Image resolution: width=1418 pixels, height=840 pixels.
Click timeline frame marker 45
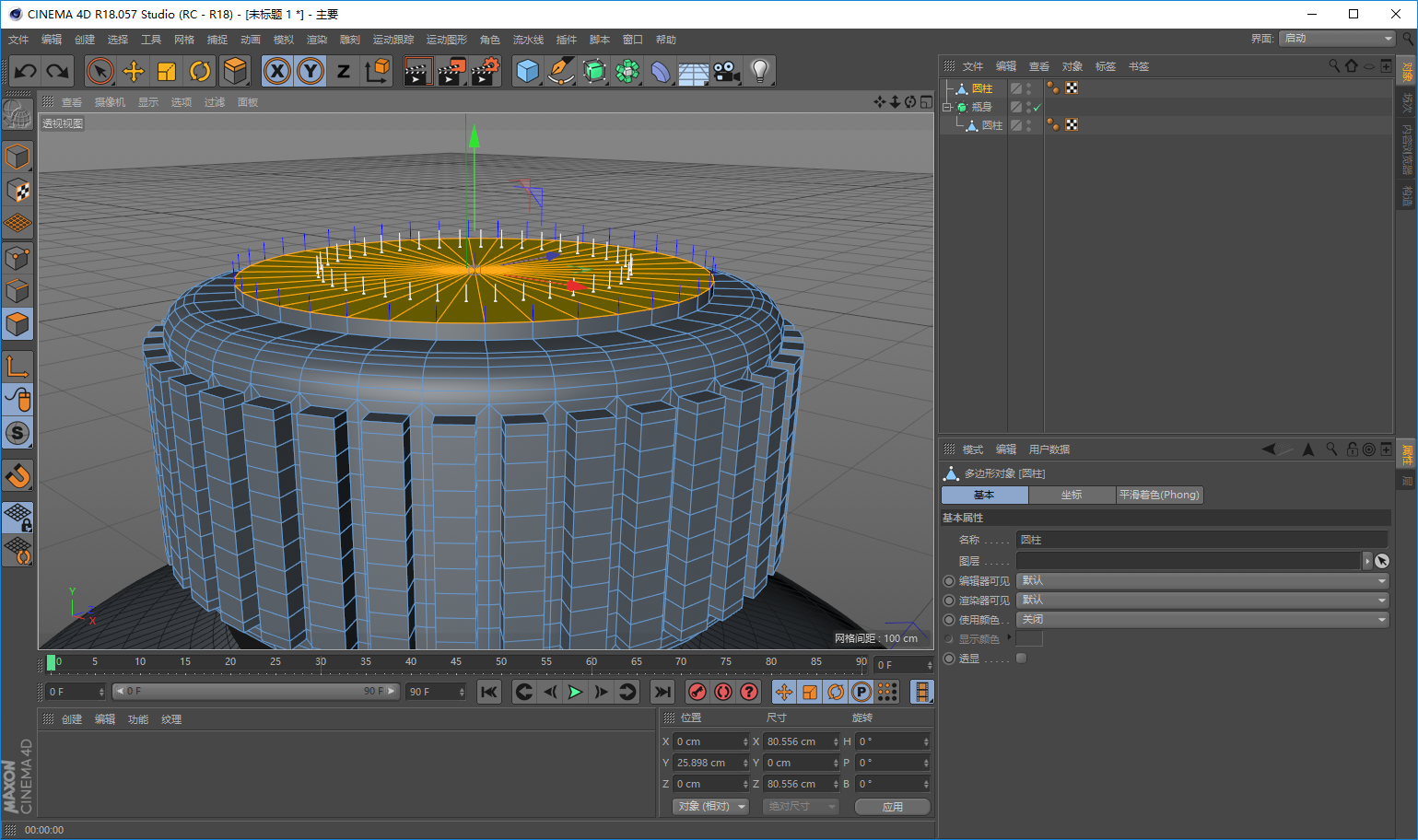(x=456, y=661)
